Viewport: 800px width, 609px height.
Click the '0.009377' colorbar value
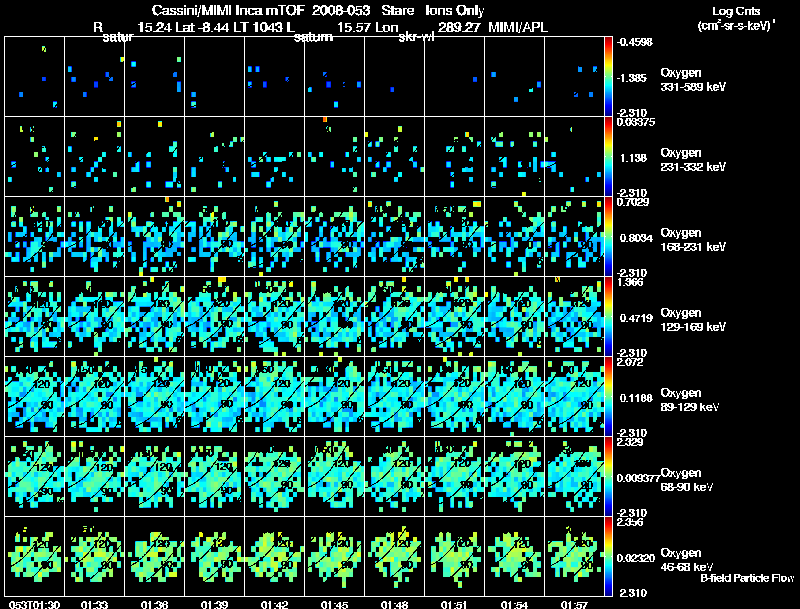[x=638, y=478]
